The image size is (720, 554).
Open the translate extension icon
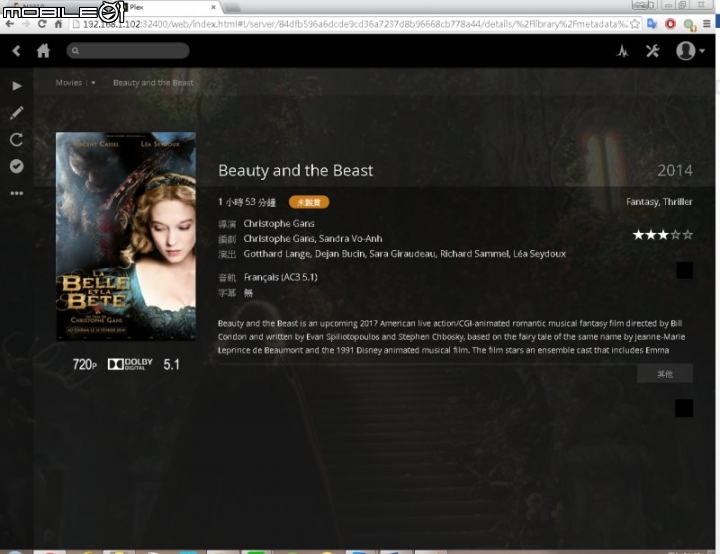tap(652, 24)
